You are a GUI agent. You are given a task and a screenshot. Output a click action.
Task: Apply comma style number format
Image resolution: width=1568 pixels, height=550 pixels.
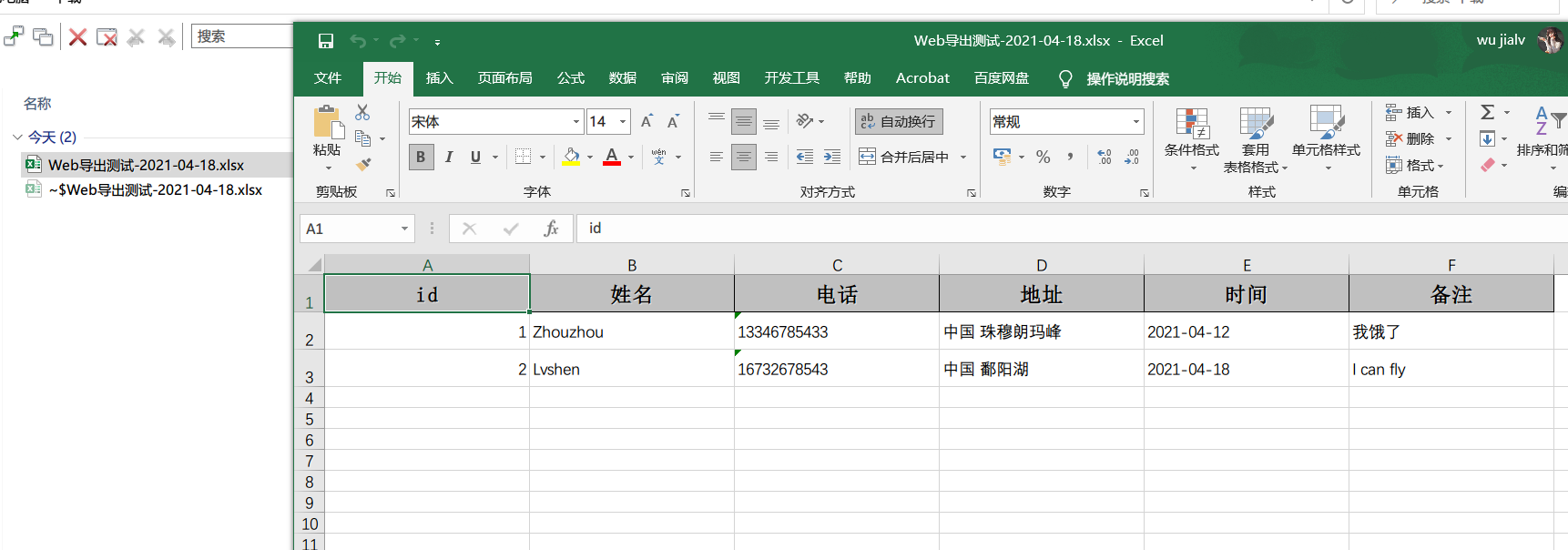1070,157
